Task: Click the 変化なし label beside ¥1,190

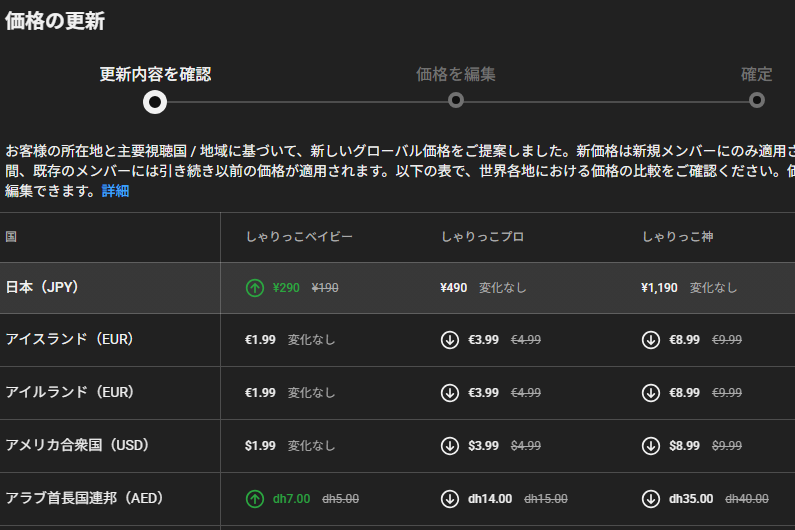Action: pyautogui.click(x=713, y=288)
